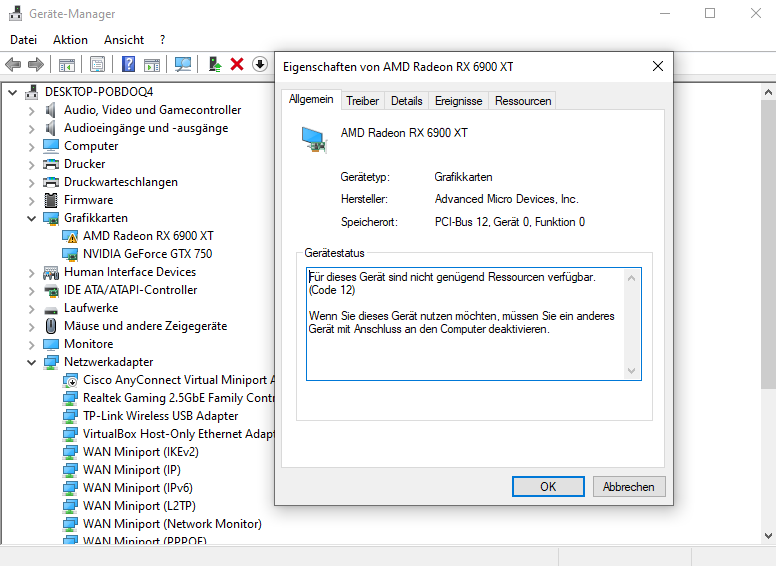Switch to the Ereignisse tab

pos(458,101)
